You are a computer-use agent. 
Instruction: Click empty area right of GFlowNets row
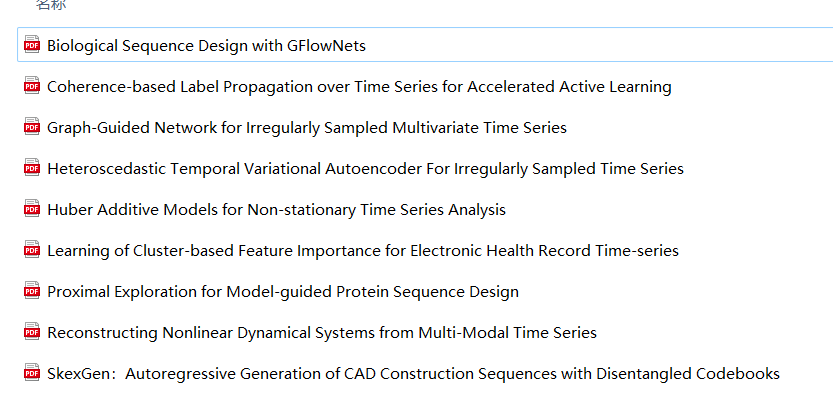[x=600, y=45]
